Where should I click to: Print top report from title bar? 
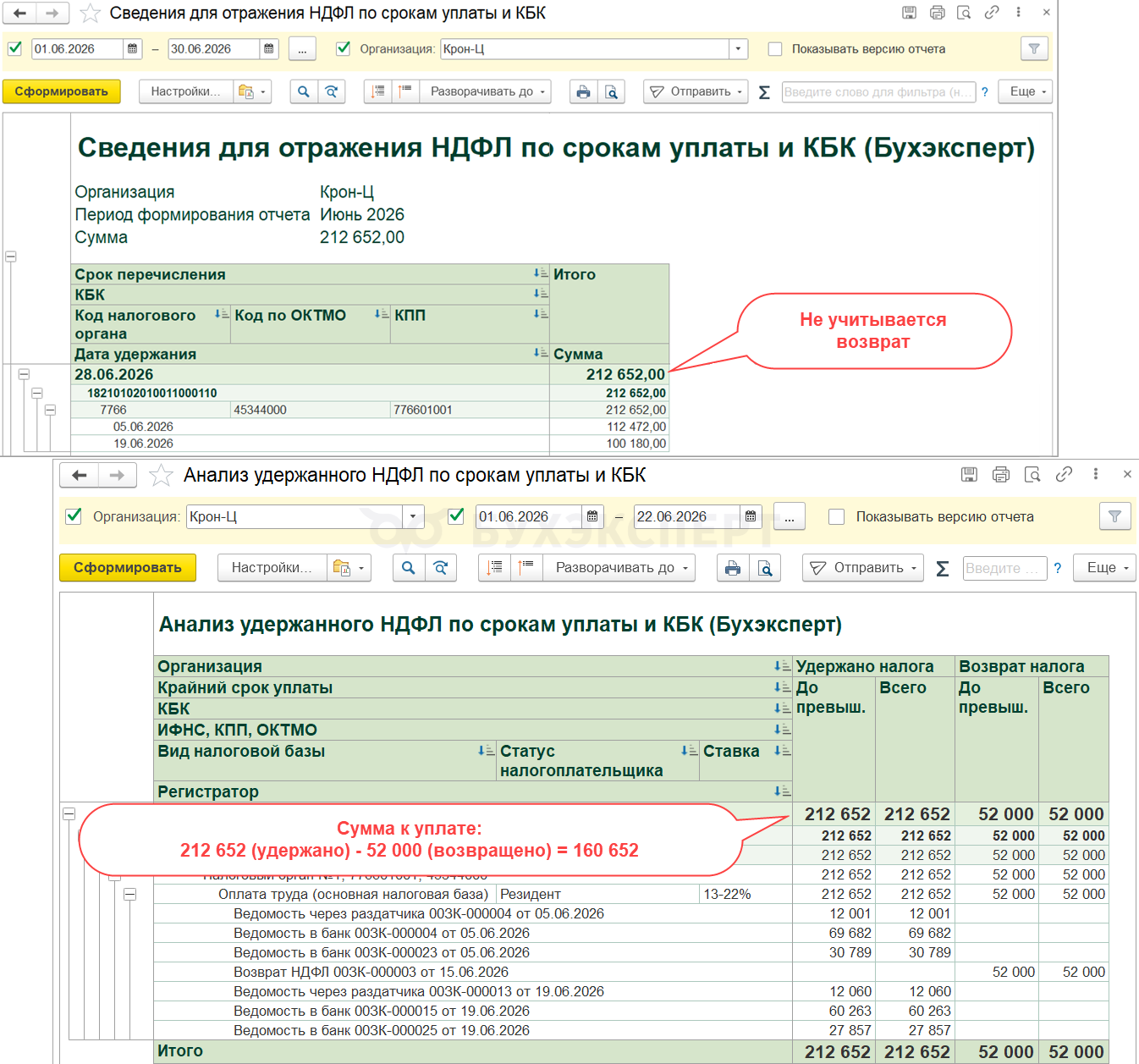[937, 13]
